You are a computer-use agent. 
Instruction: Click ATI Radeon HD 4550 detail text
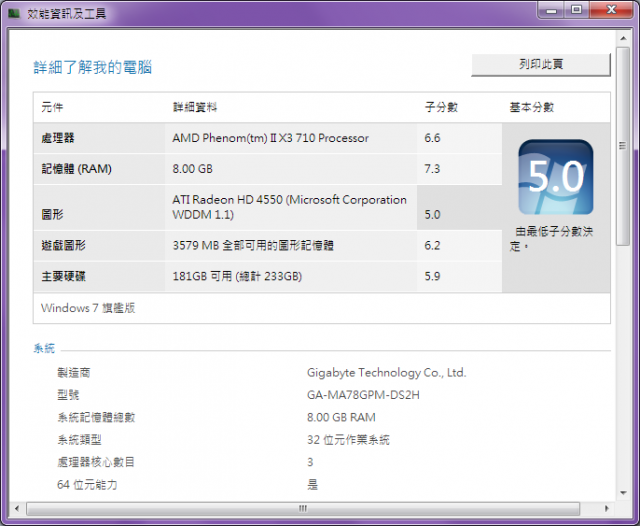pyautogui.click(x=289, y=207)
